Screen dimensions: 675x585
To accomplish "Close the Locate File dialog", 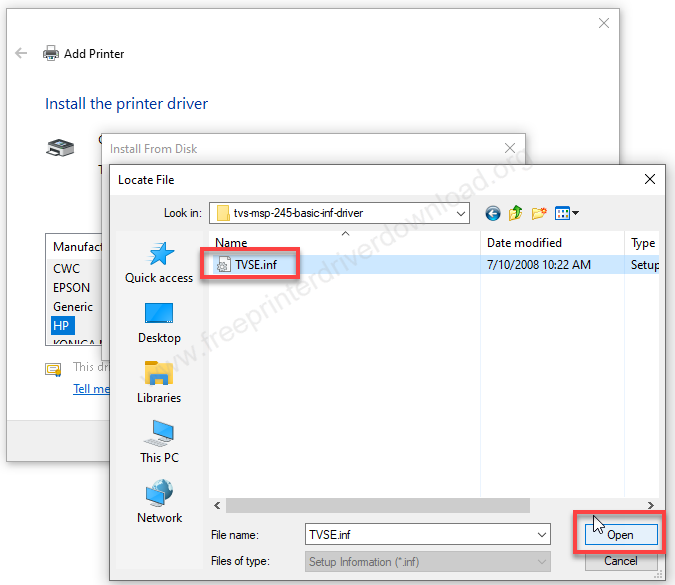I will pyautogui.click(x=650, y=180).
